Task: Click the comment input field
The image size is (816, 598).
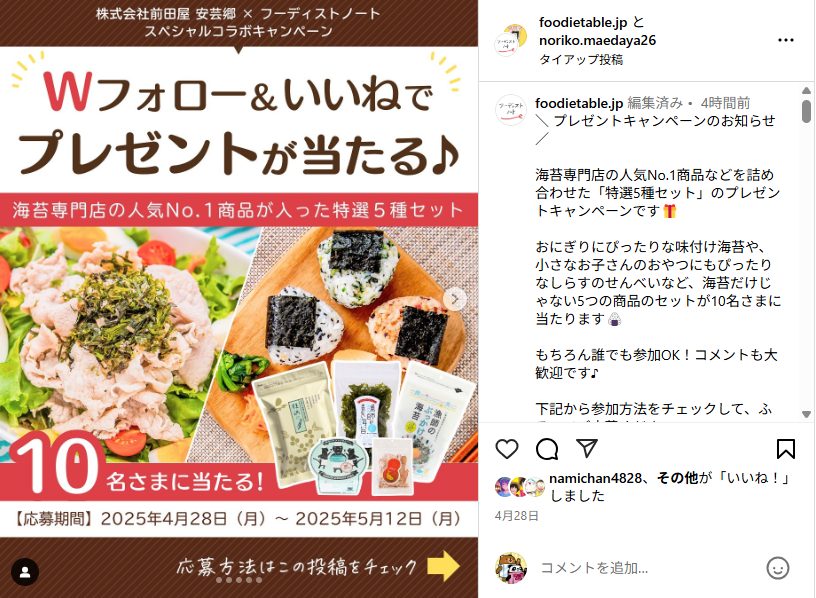Action: (x=648, y=568)
